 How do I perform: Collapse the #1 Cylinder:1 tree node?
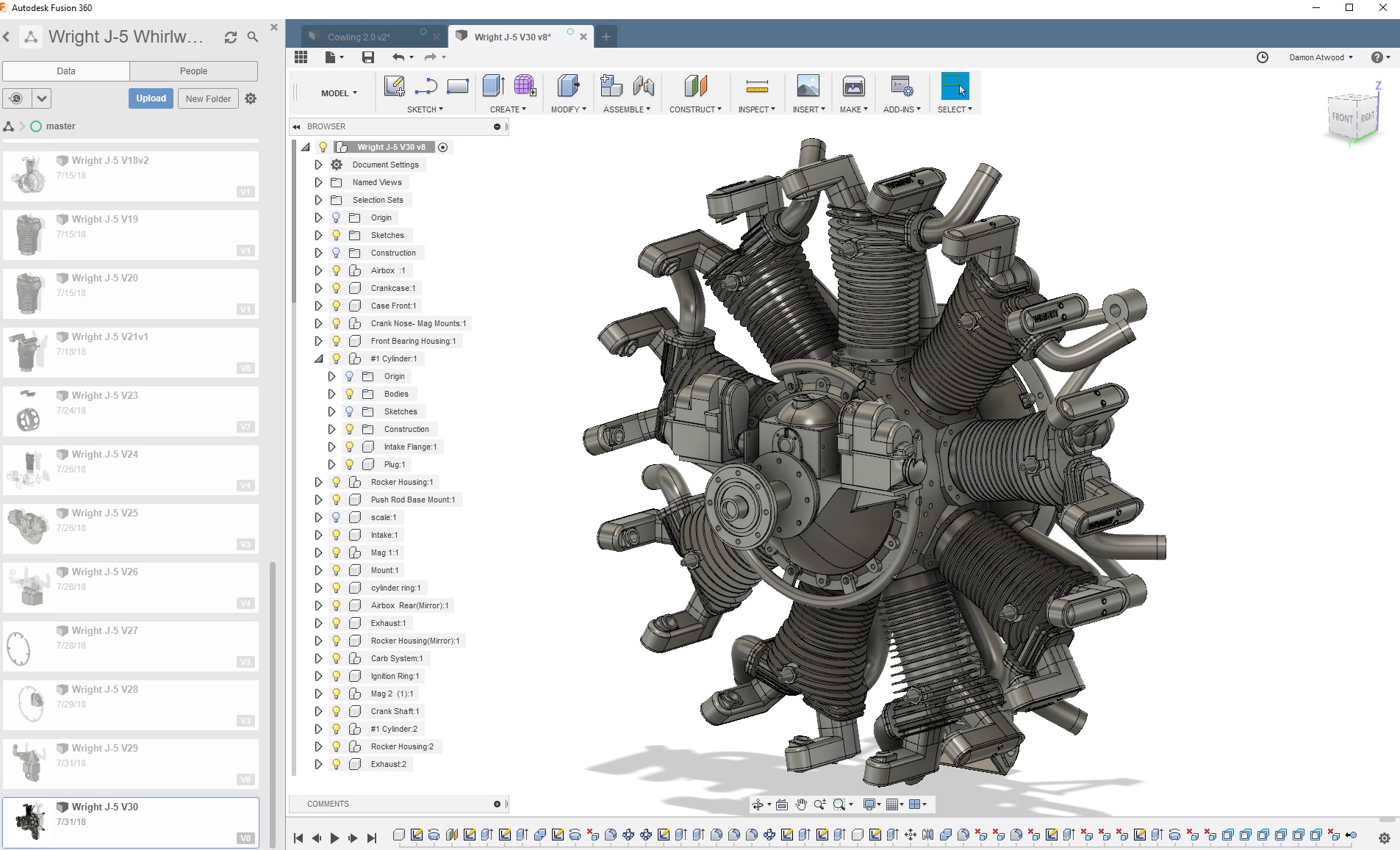(318, 359)
